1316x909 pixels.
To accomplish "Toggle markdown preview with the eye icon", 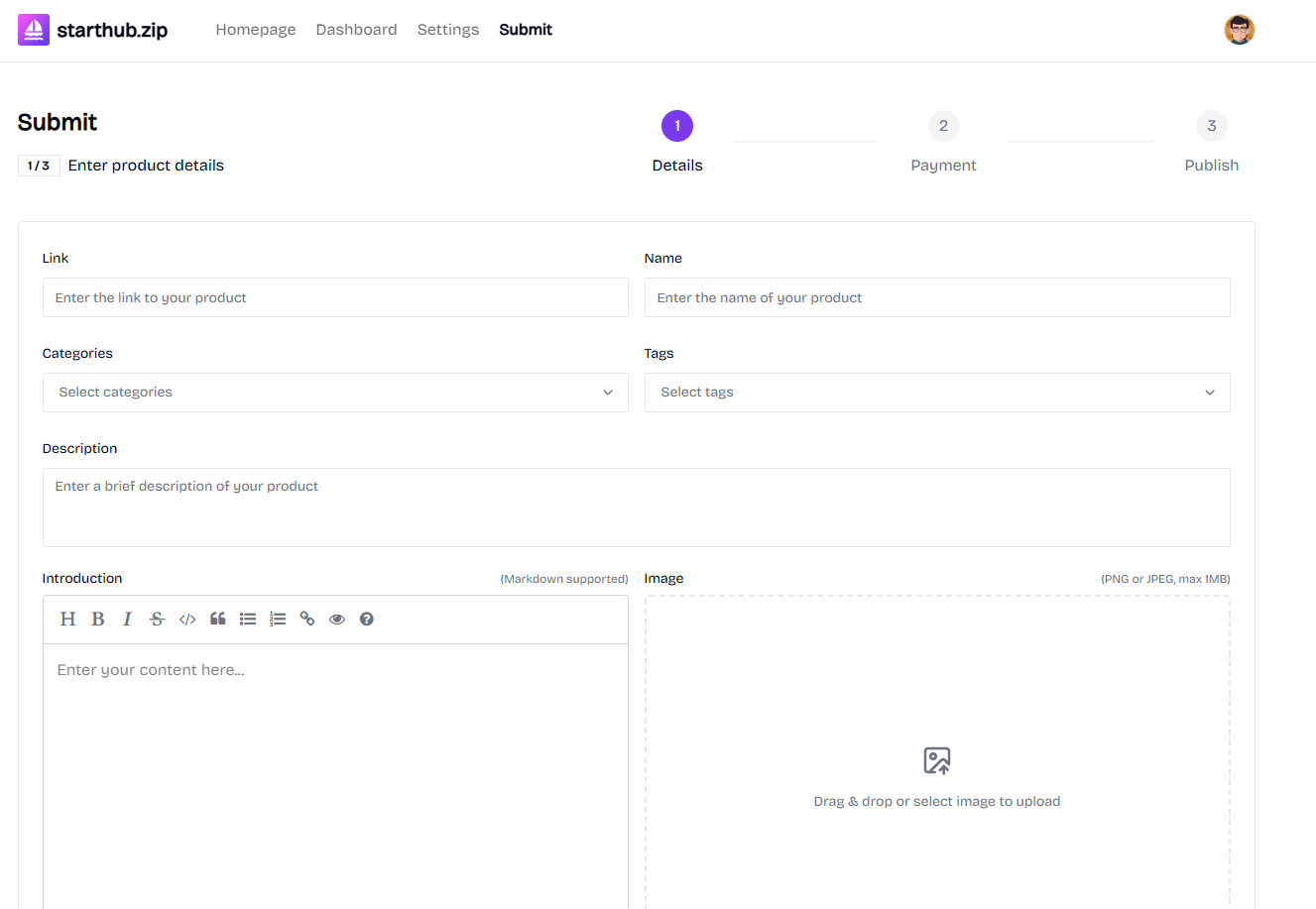I will click(x=337, y=619).
